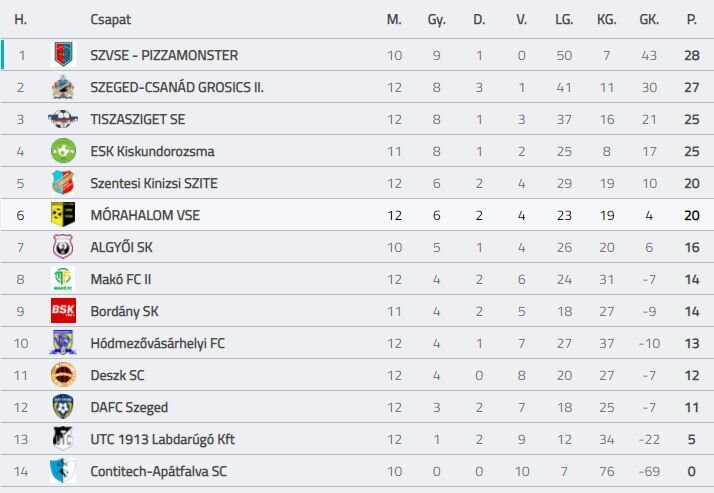
Task: Click the green ESK Kiskundorozsma logo
Action: 63,151
